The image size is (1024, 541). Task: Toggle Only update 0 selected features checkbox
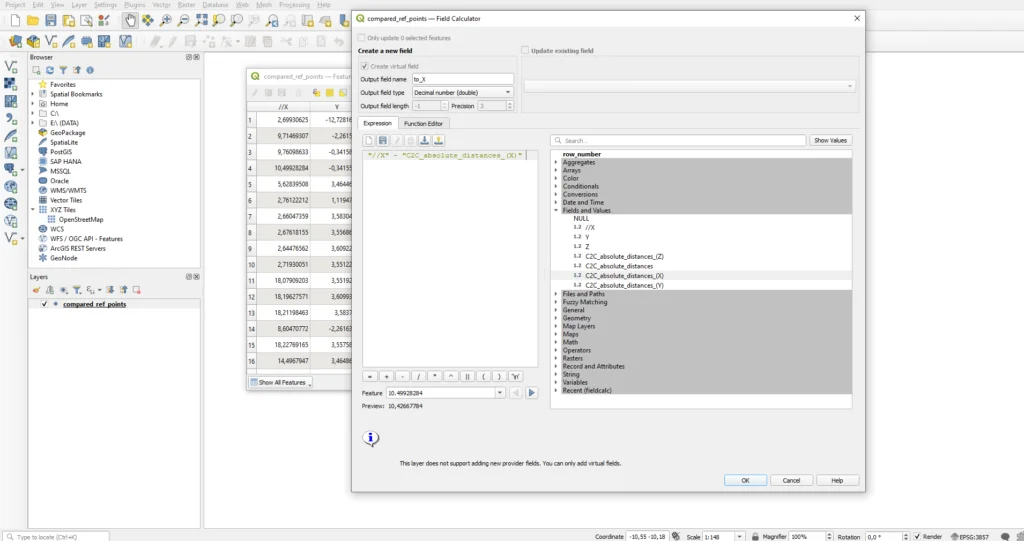coord(361,38)
